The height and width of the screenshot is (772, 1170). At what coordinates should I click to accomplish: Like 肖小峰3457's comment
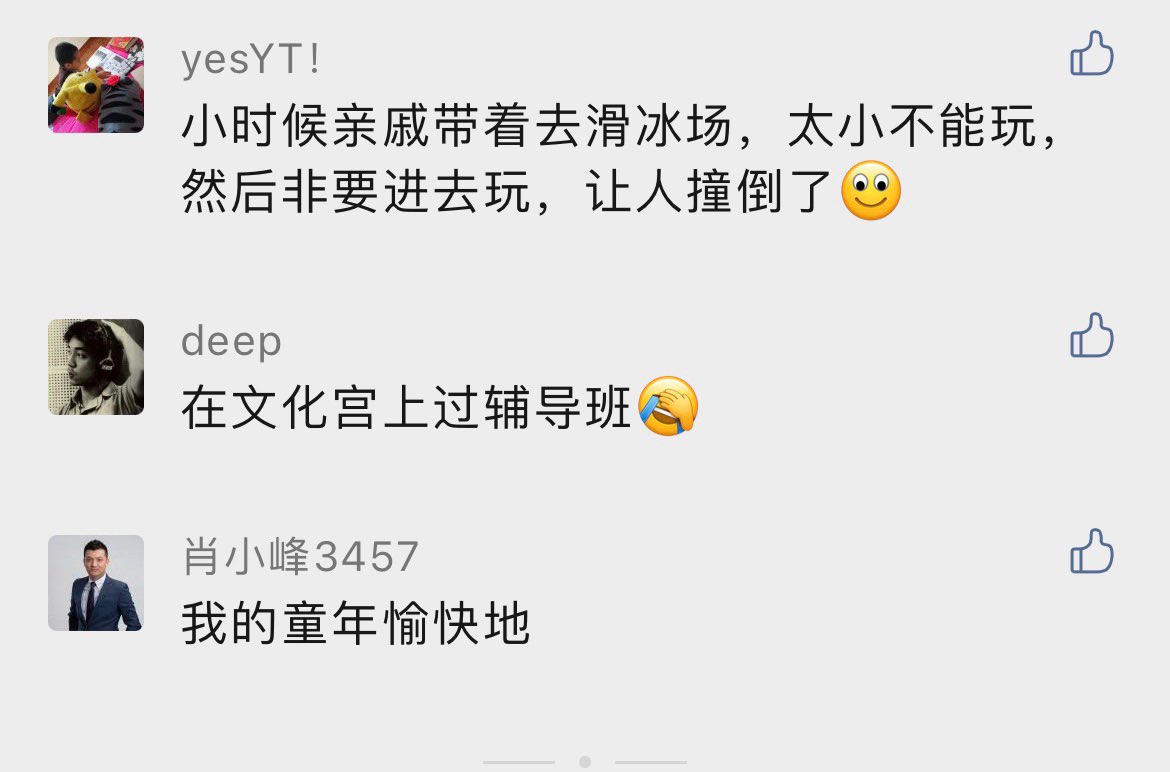click(1092, 551)
